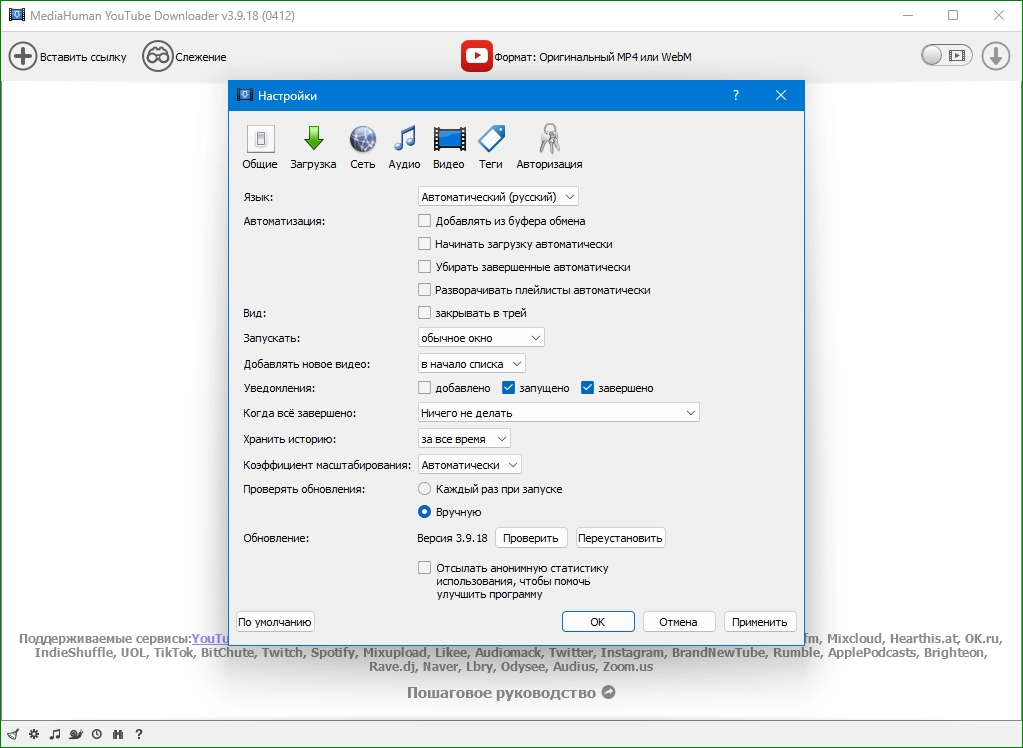This screenshot has width=1023, height=748.
Task: Open the Tracking binoculars toolbar icon
Action: coord(157,57)
